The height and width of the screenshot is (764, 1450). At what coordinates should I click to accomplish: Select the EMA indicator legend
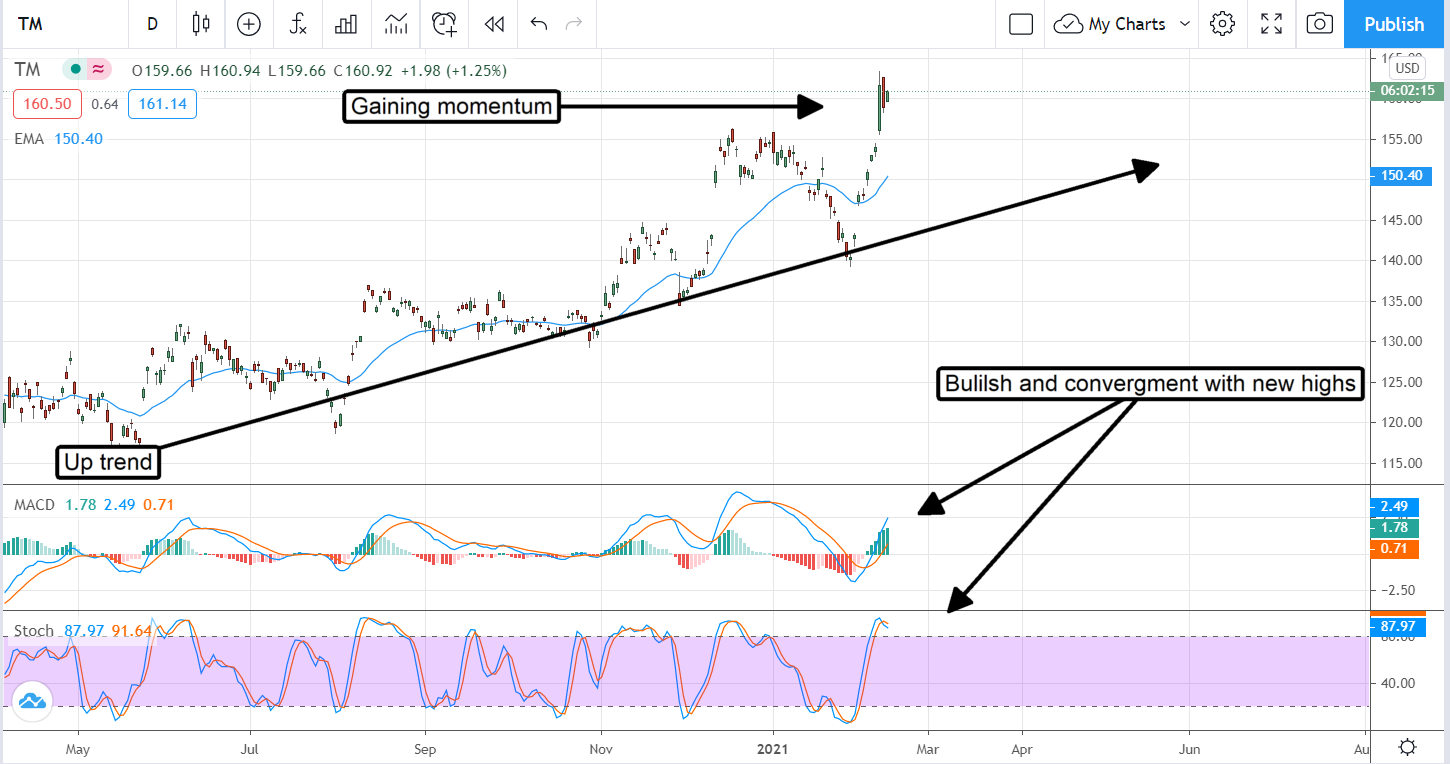pyautogui.click(x=29, y=139)
